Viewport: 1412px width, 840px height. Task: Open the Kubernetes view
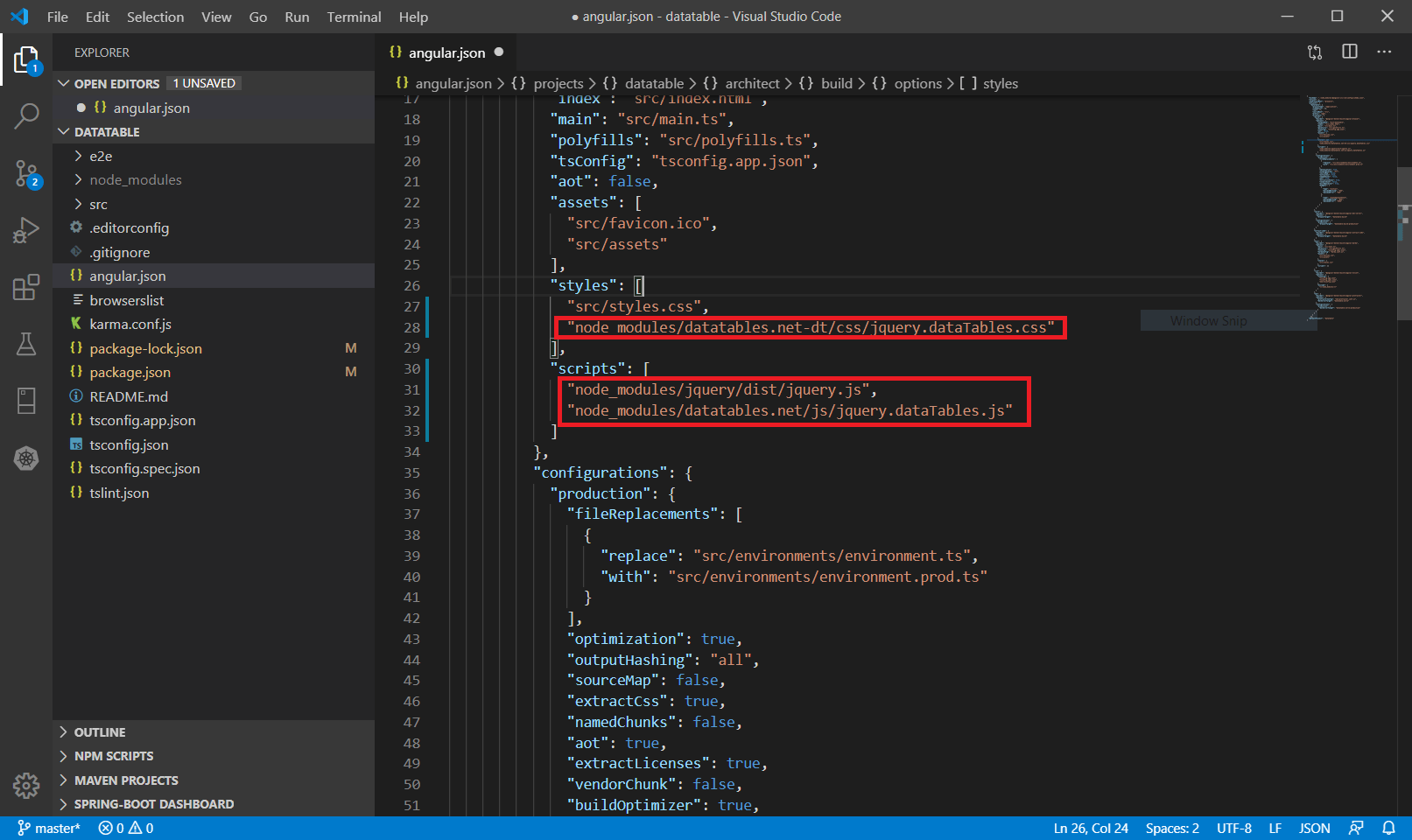tap(26, 458)
